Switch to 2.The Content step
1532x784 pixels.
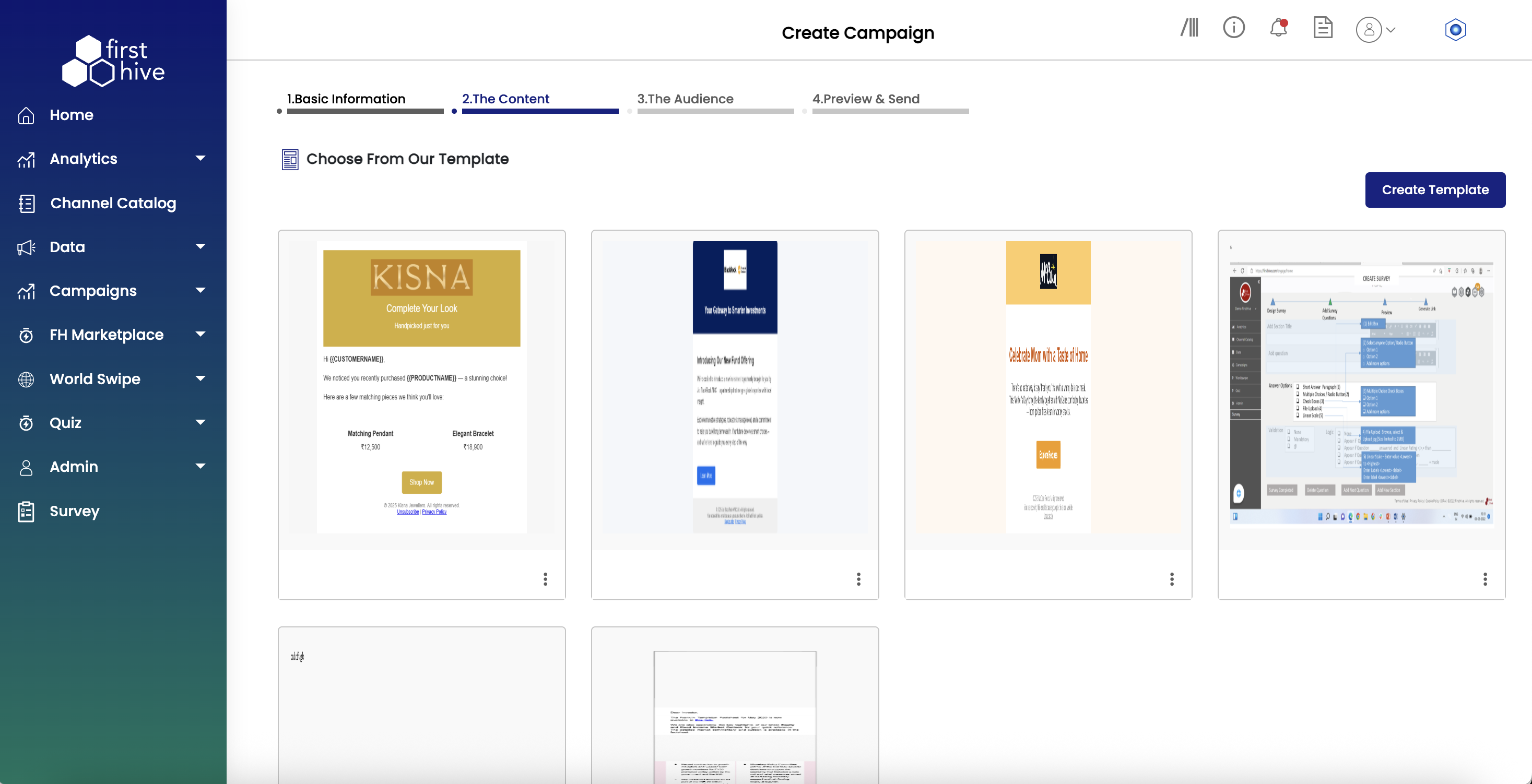point(505,99)
